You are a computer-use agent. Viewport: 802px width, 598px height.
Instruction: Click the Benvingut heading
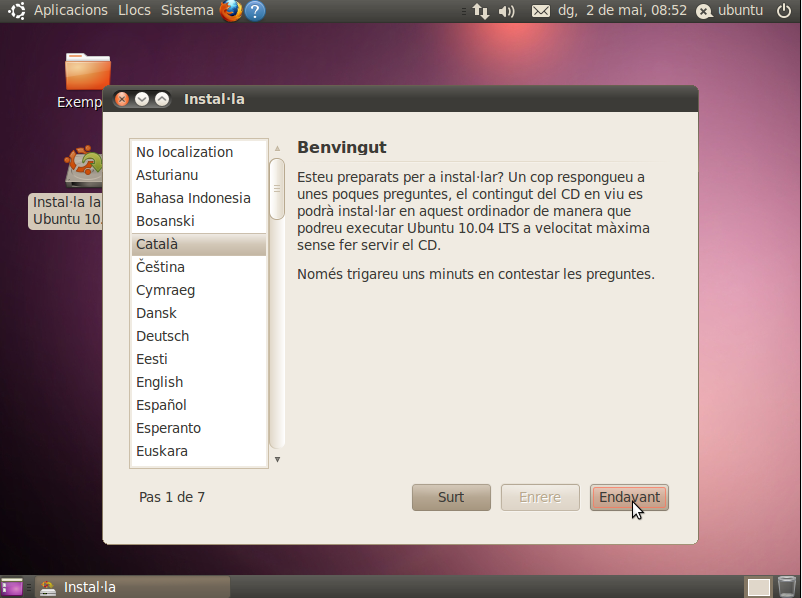(342, 147)
